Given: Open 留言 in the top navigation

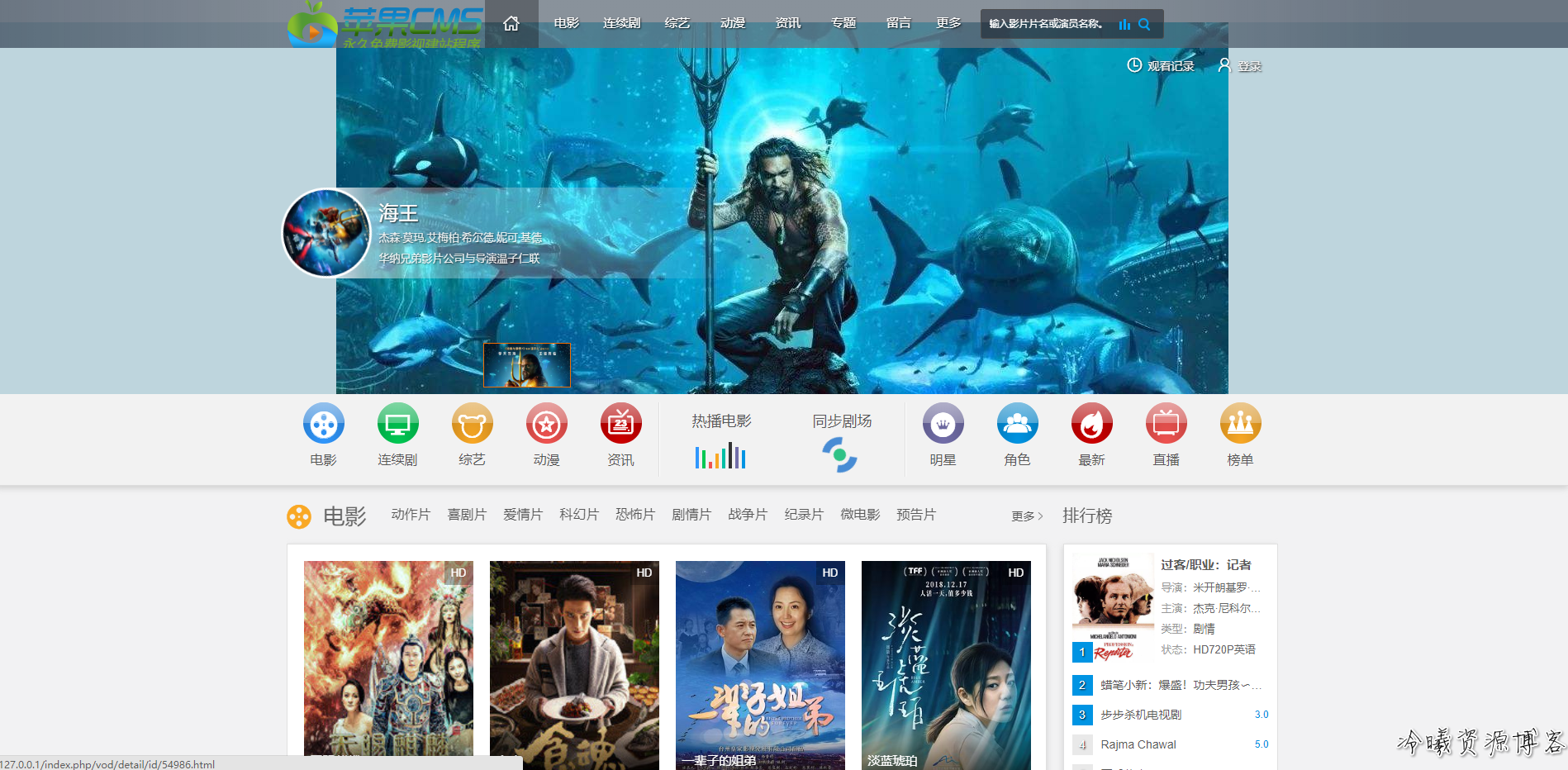Looking at the screenshot, I should pyautogui.click(x=899, y=23).
